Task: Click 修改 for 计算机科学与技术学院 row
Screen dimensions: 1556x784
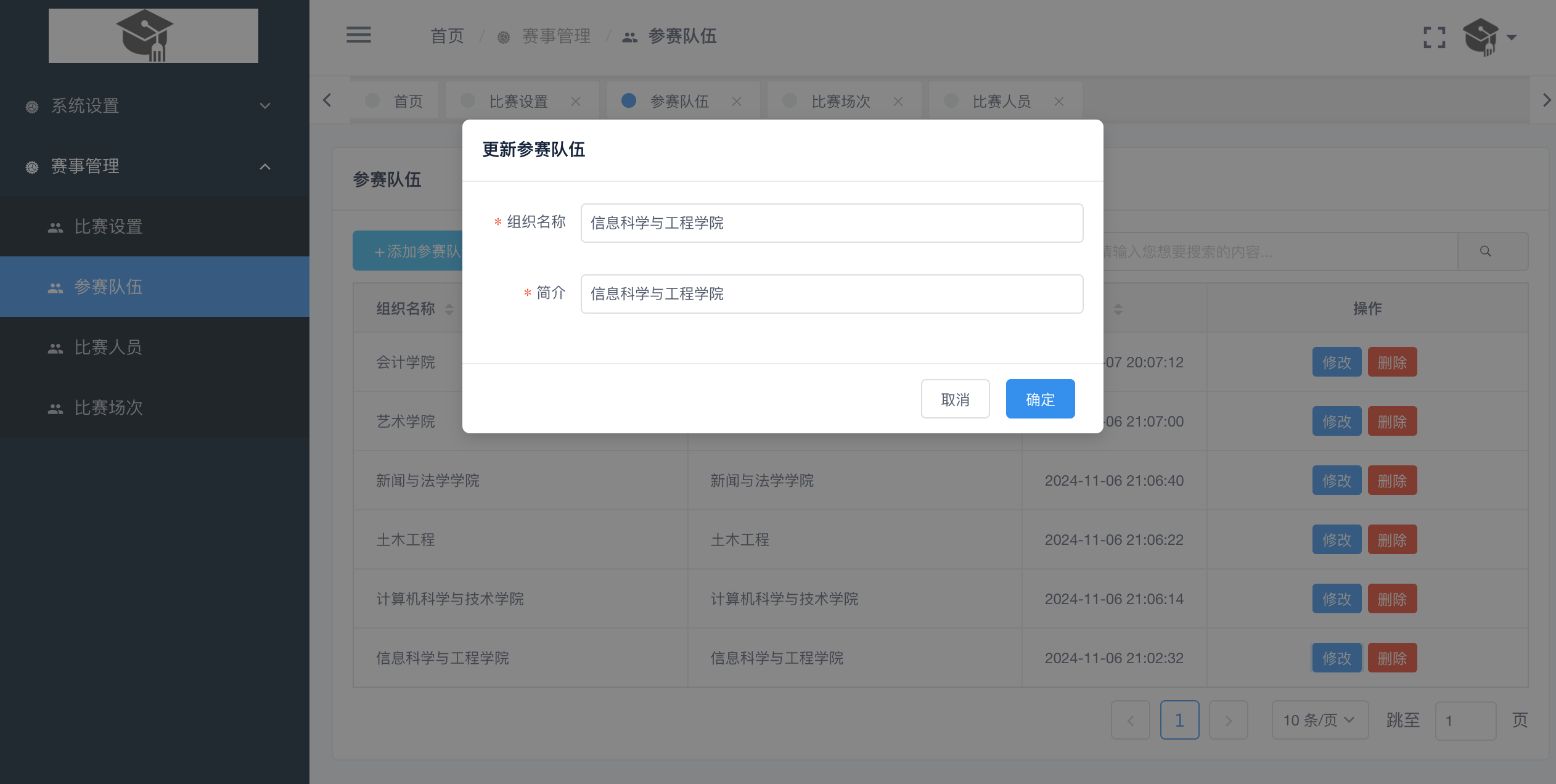Action: 1337,598
